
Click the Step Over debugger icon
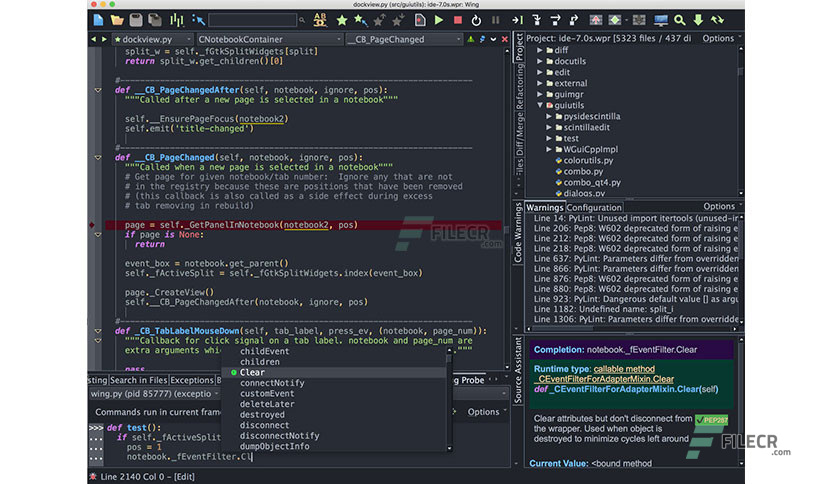555,20
